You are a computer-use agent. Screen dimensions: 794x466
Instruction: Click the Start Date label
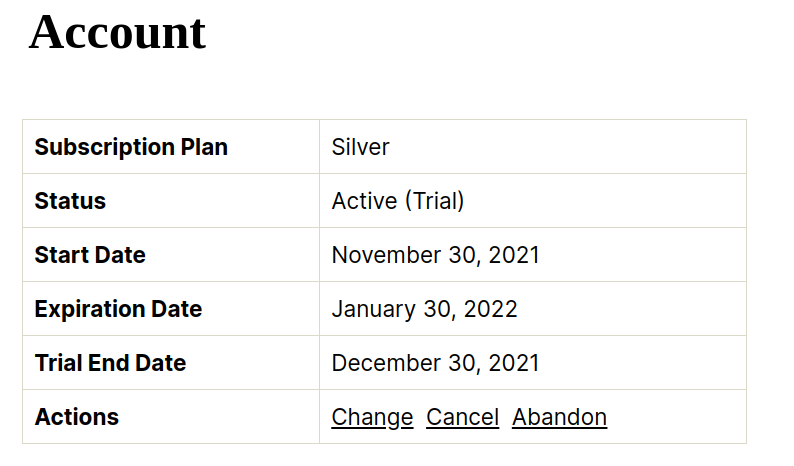(x=90, y=255)
